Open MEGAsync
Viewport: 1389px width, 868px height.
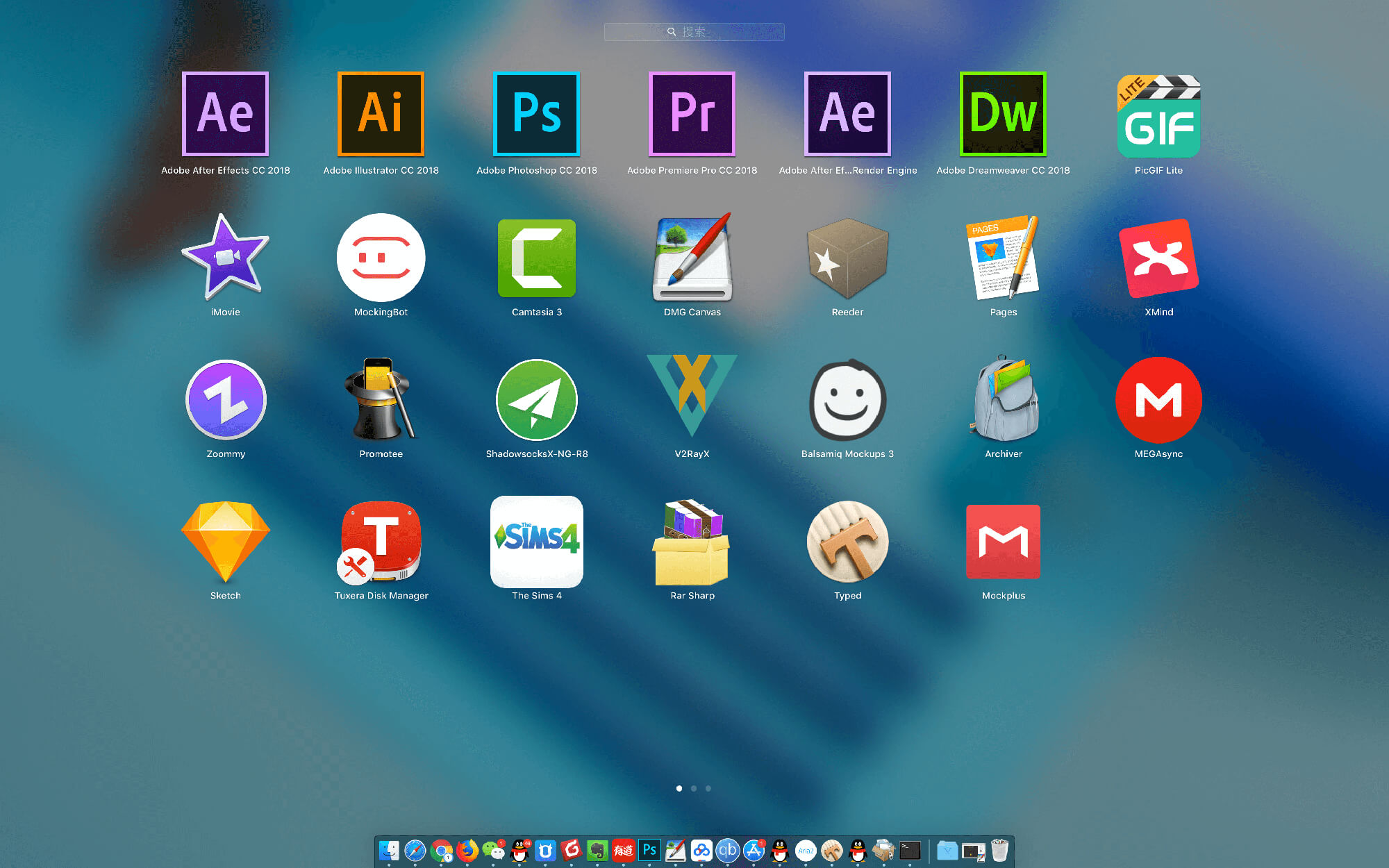coord(1158,400)
